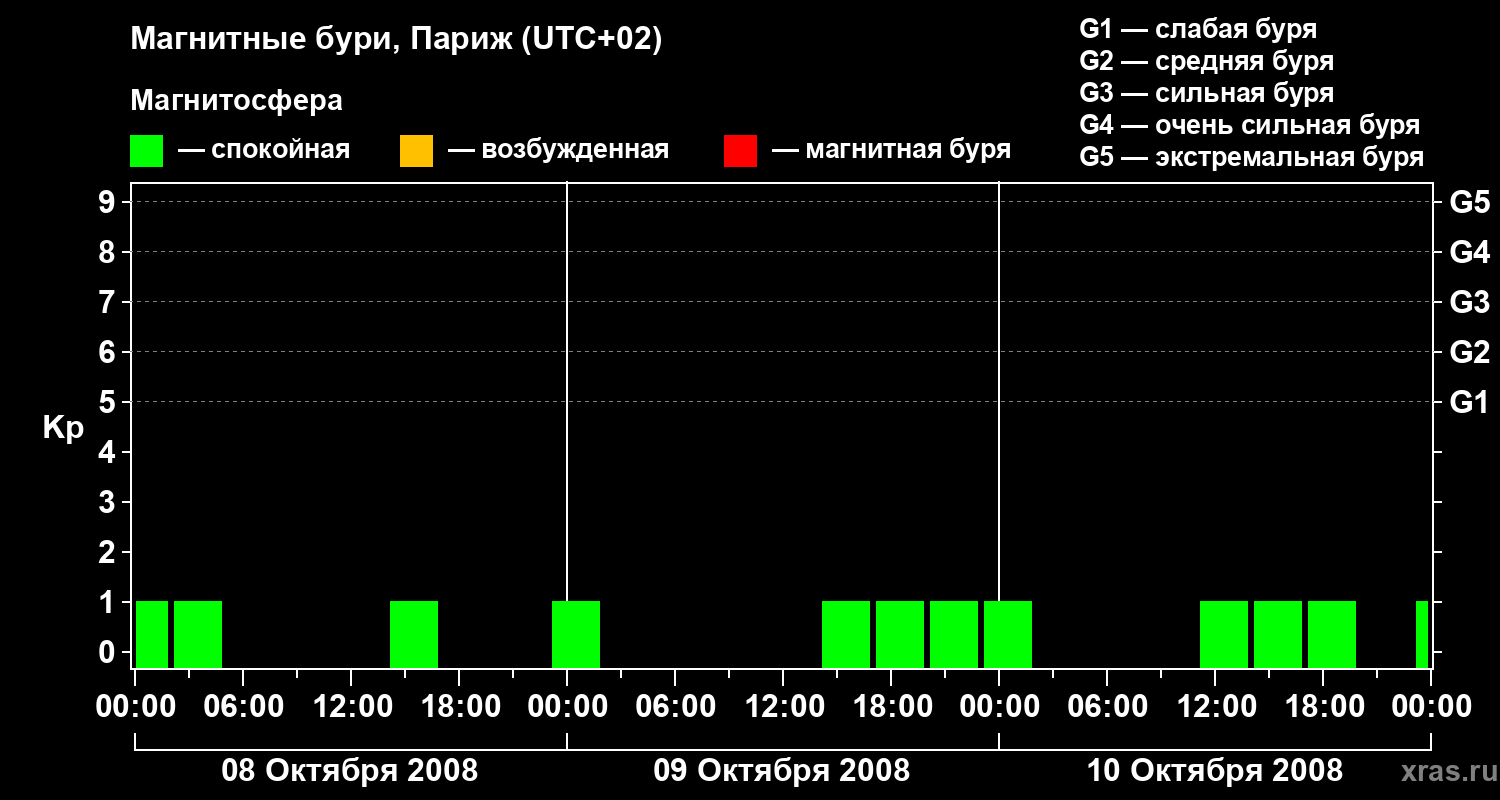Click the '— спокойная' legend label
The width and height of the screenshot is (1500, 800).
tap(264, 150)
